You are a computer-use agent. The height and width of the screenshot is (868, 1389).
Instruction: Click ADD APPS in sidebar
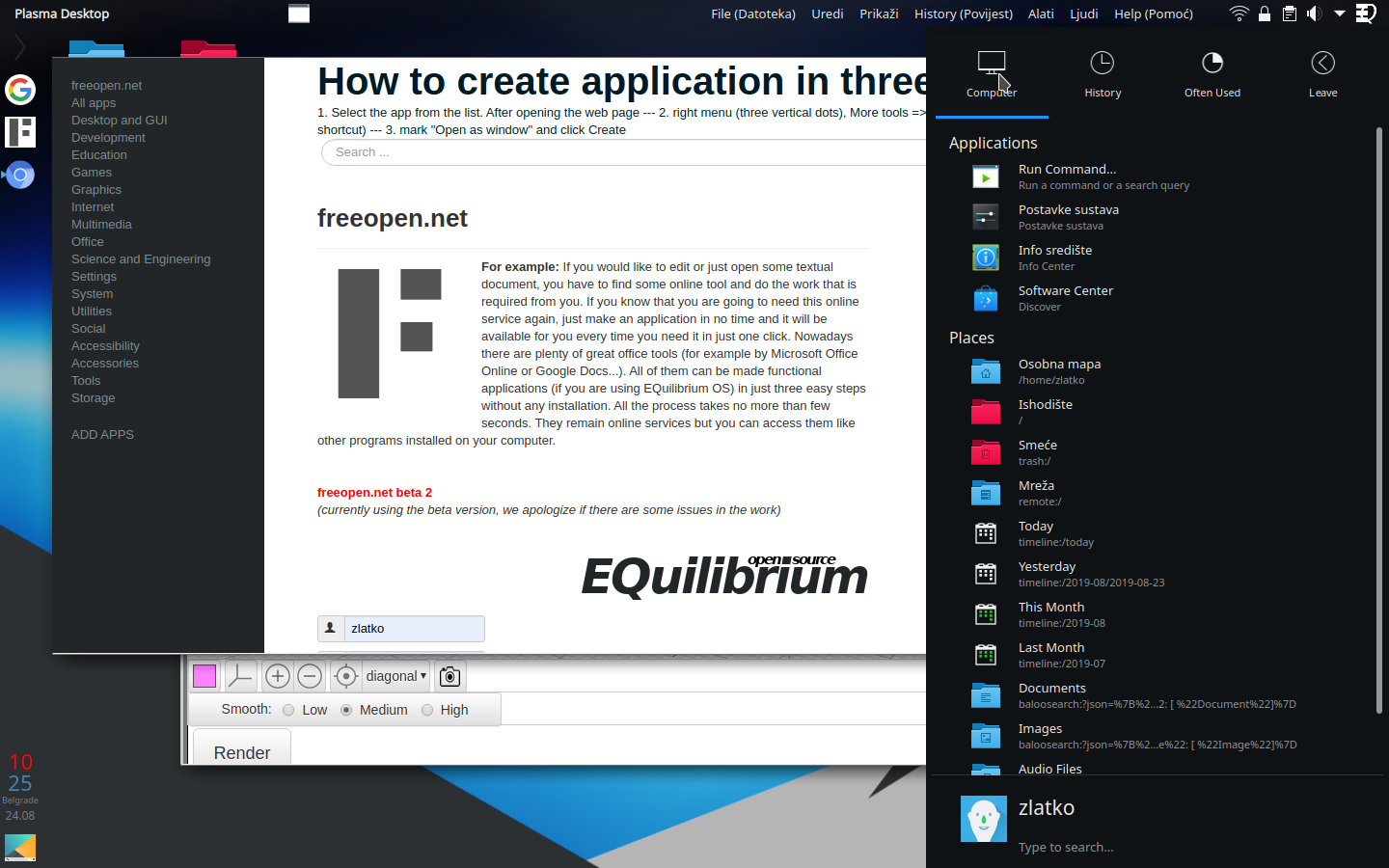coord(102,435)
